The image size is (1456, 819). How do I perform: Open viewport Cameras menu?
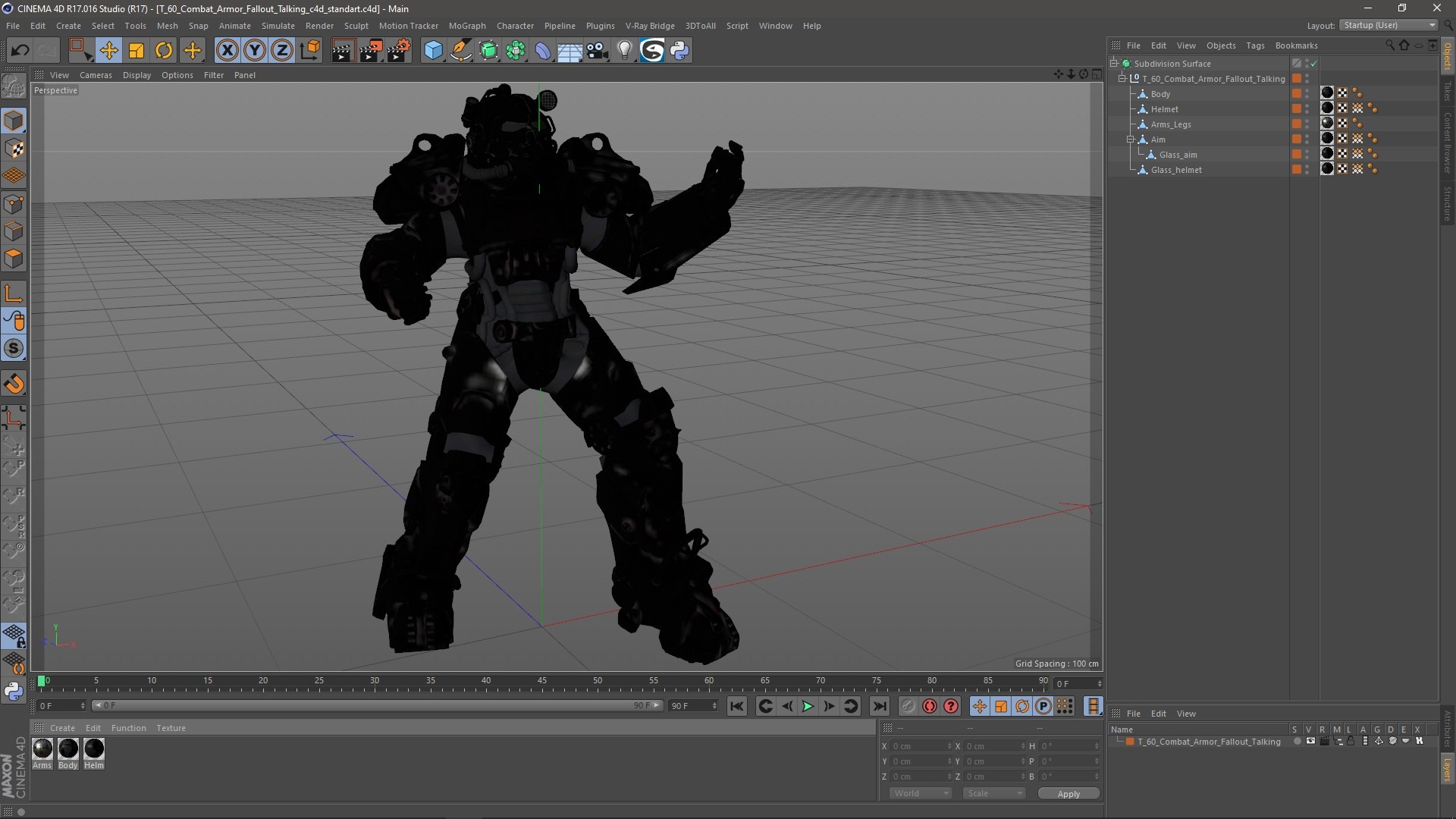[96, 75]
